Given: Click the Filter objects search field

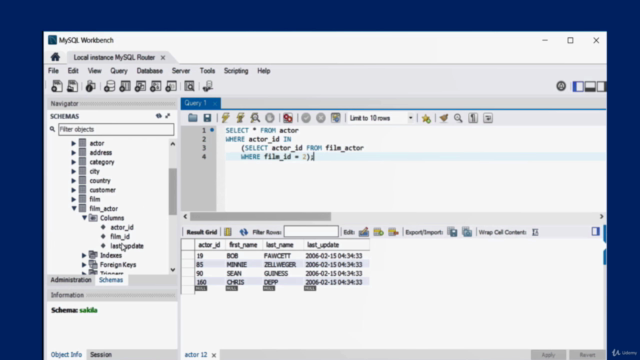Looking at the screenshot, I should coord(116,129).
